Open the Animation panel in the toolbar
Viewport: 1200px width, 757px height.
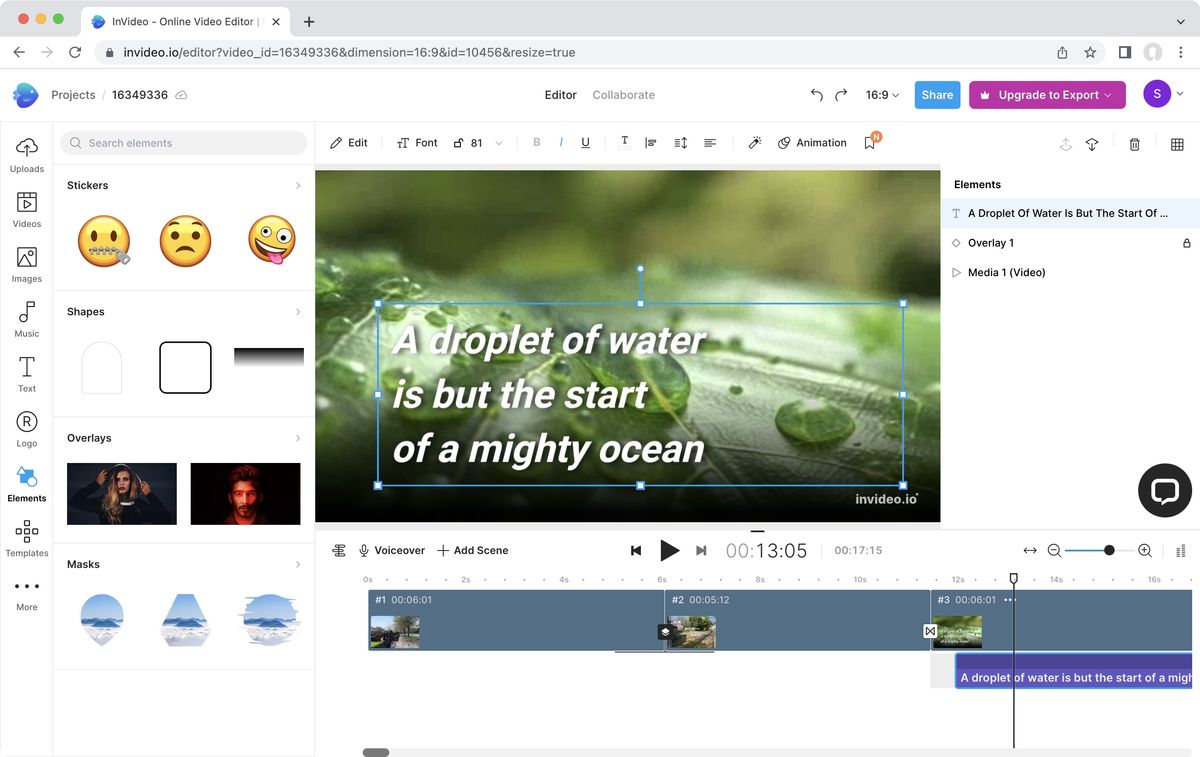(812, 142)
